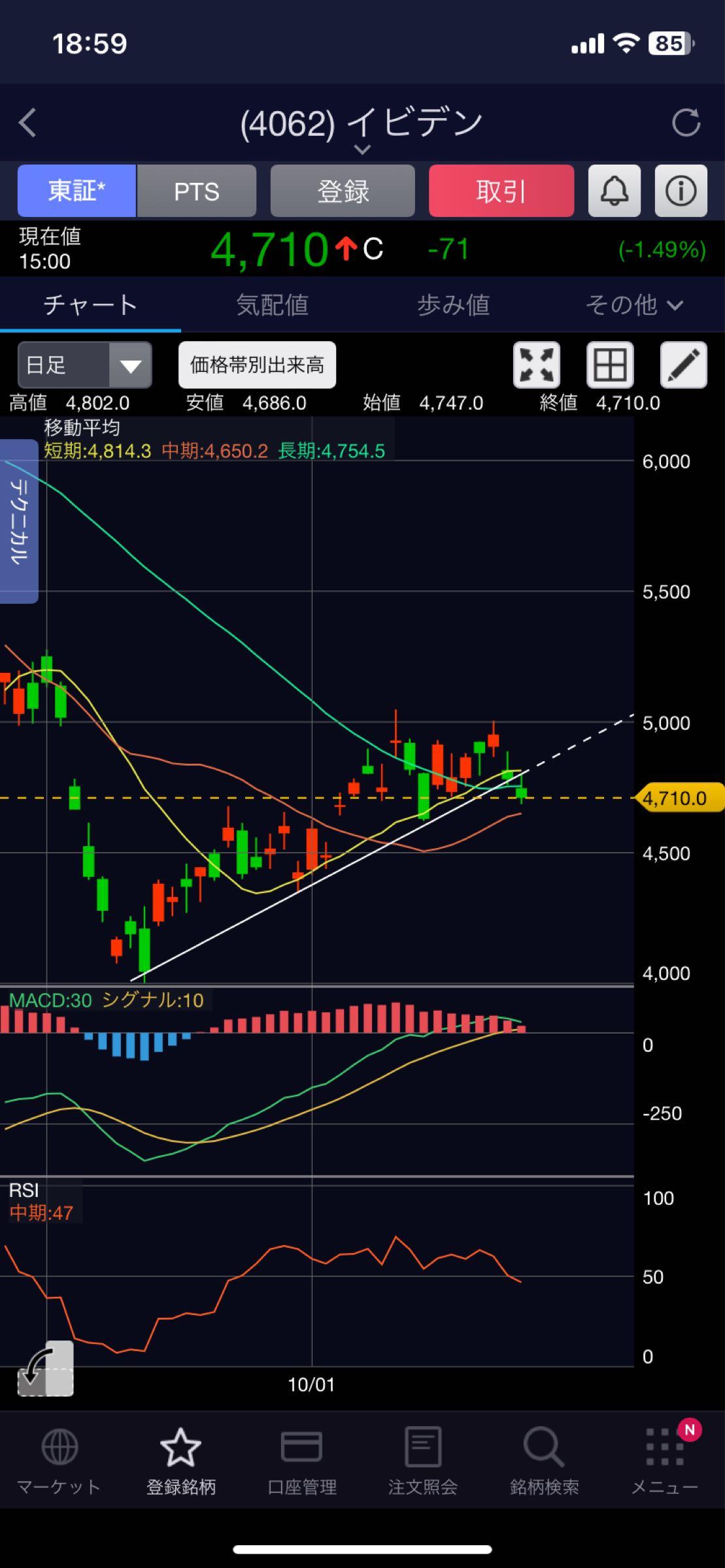Image resolution: width=725 pixels, height=1568 pixels.
Task: Switch to 歩み値 tab
Action: (x=453, y=305)
